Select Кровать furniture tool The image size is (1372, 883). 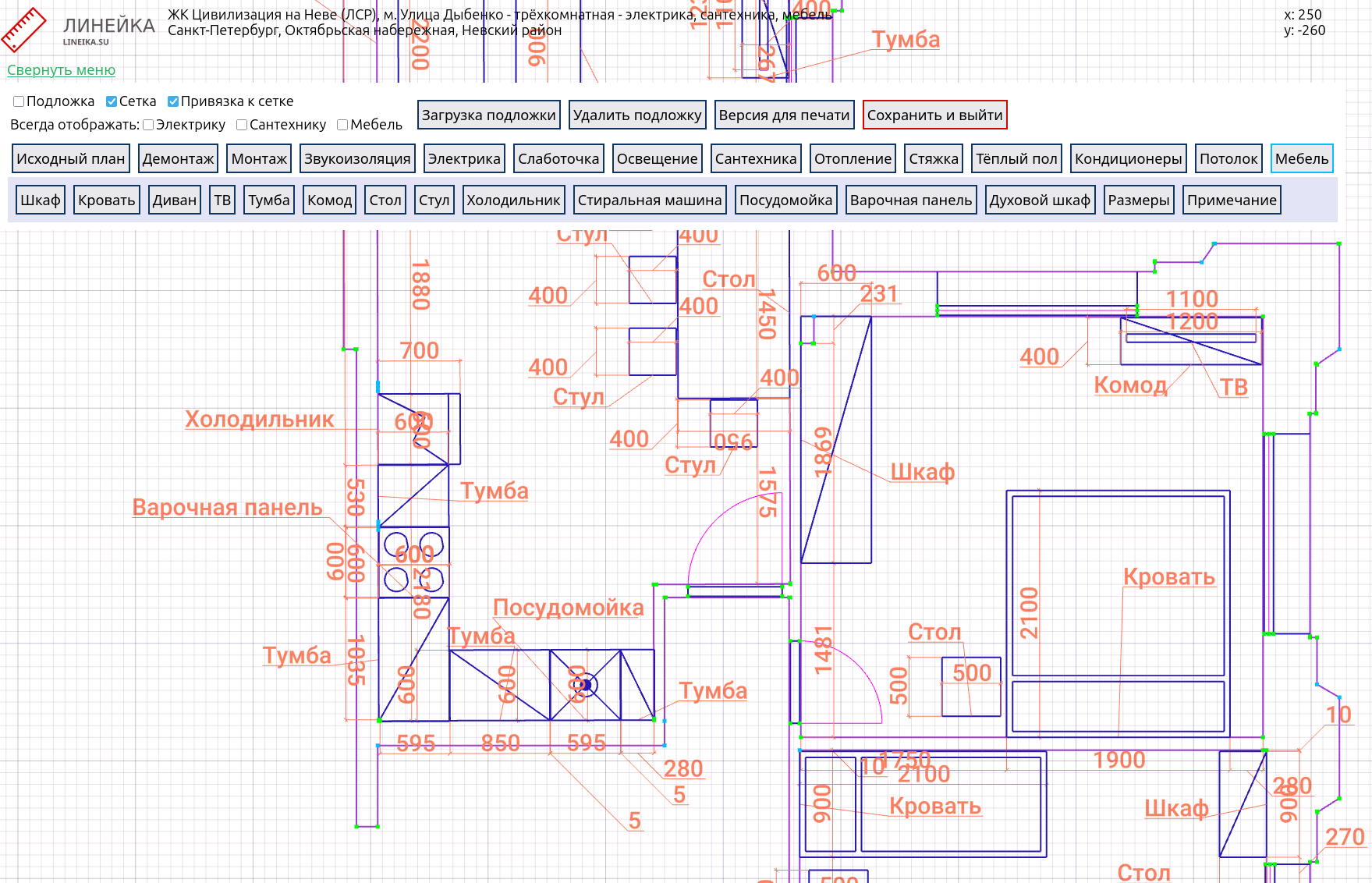107,200
